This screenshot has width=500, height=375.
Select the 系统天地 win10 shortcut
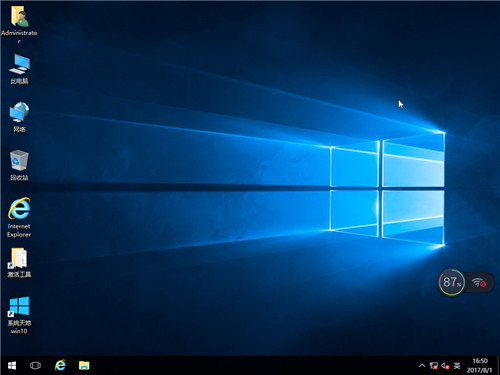click(x=19, y=315)
